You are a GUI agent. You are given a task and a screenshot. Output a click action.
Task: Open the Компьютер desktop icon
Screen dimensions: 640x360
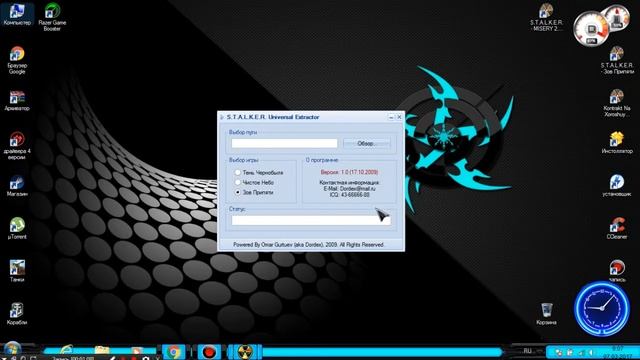point(17,14)
